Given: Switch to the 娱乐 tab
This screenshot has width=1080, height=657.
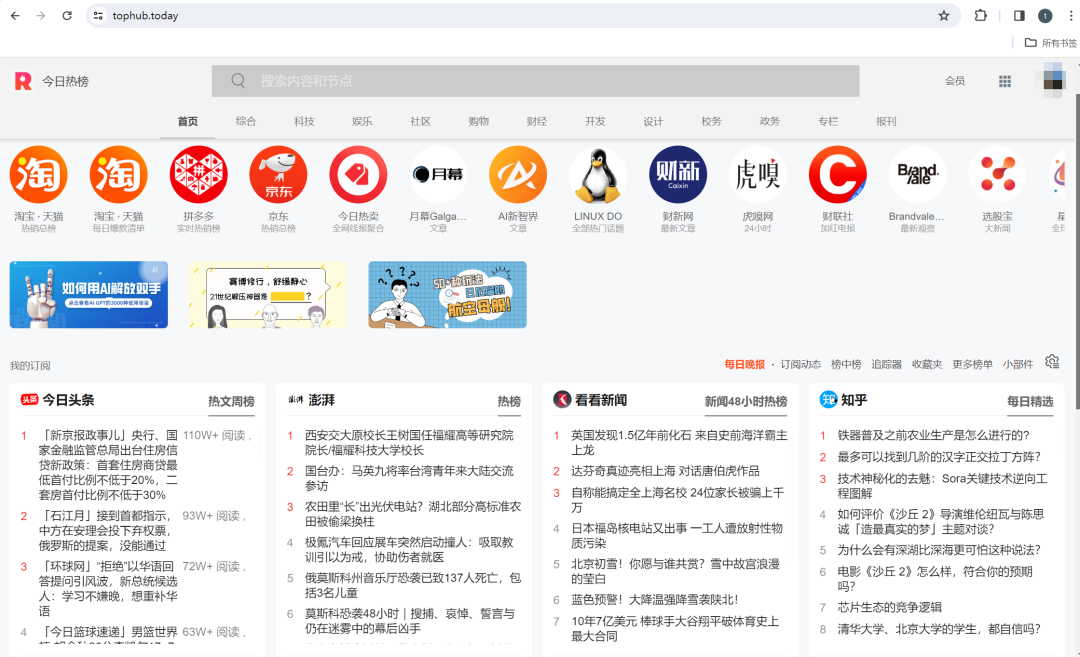Looking at the screenshot, I should (x=362, y=121).
